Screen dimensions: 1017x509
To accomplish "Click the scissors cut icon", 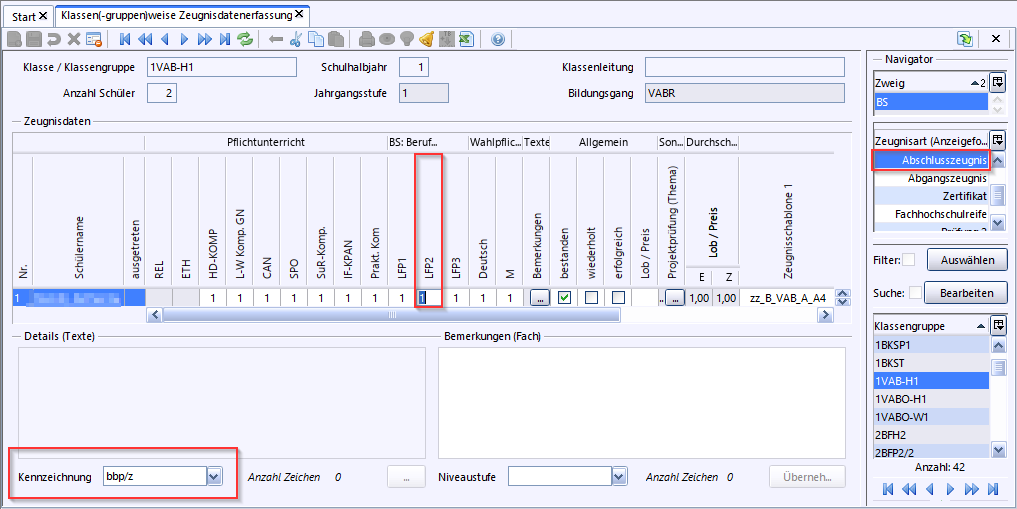I will [296, 40].
